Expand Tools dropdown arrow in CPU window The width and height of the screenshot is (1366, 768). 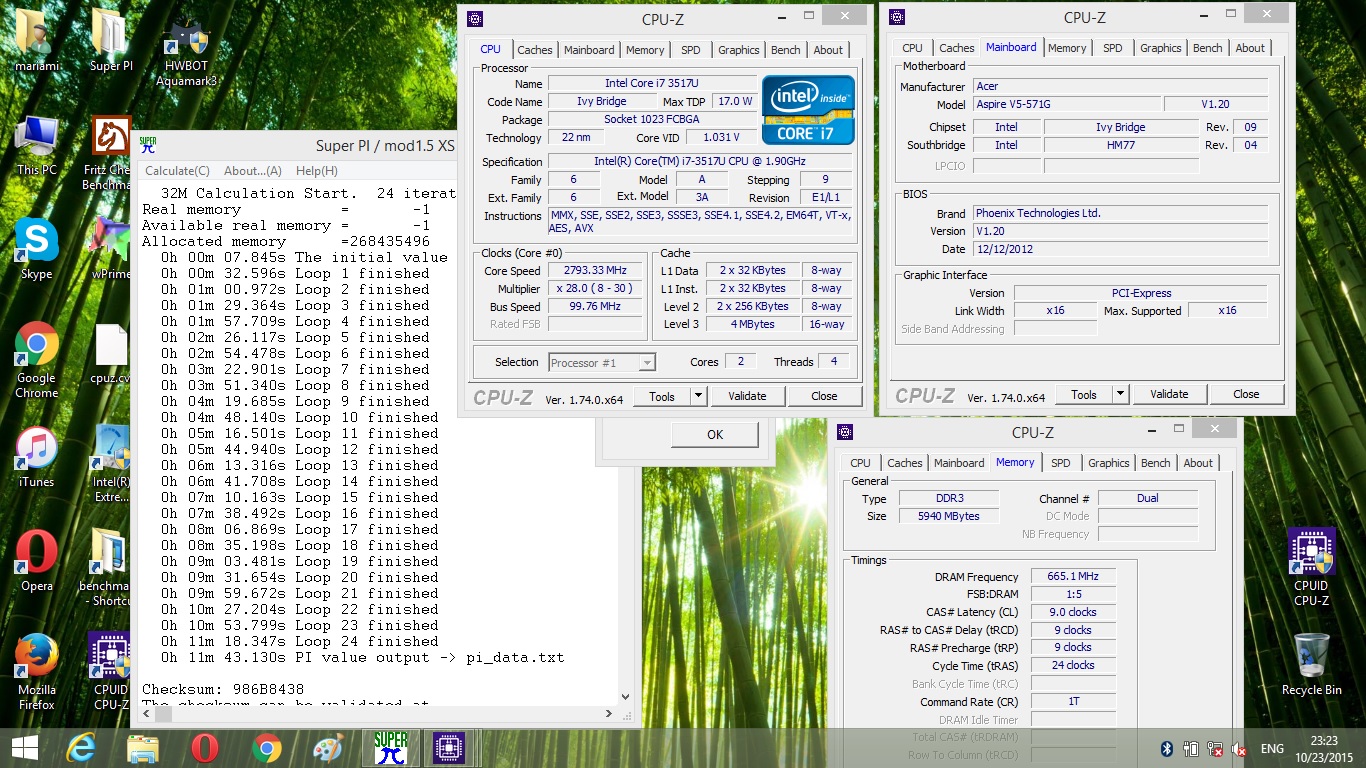click(698, 396)
